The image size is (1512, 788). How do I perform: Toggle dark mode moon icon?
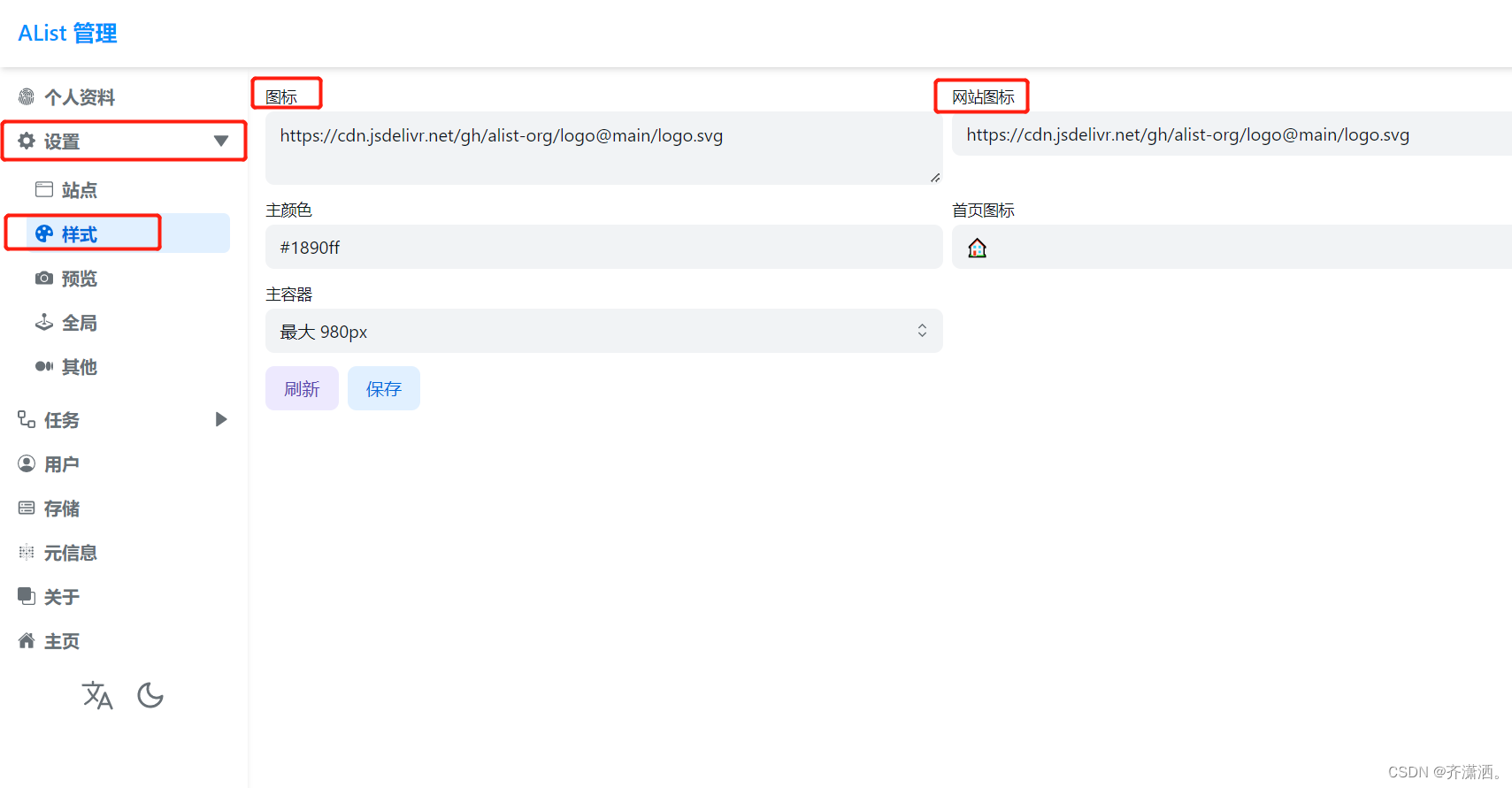point(150,695)
